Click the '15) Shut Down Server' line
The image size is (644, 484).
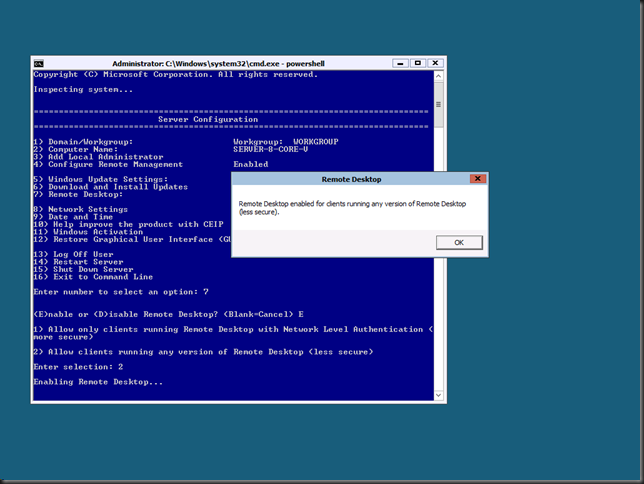coord(83,270)
